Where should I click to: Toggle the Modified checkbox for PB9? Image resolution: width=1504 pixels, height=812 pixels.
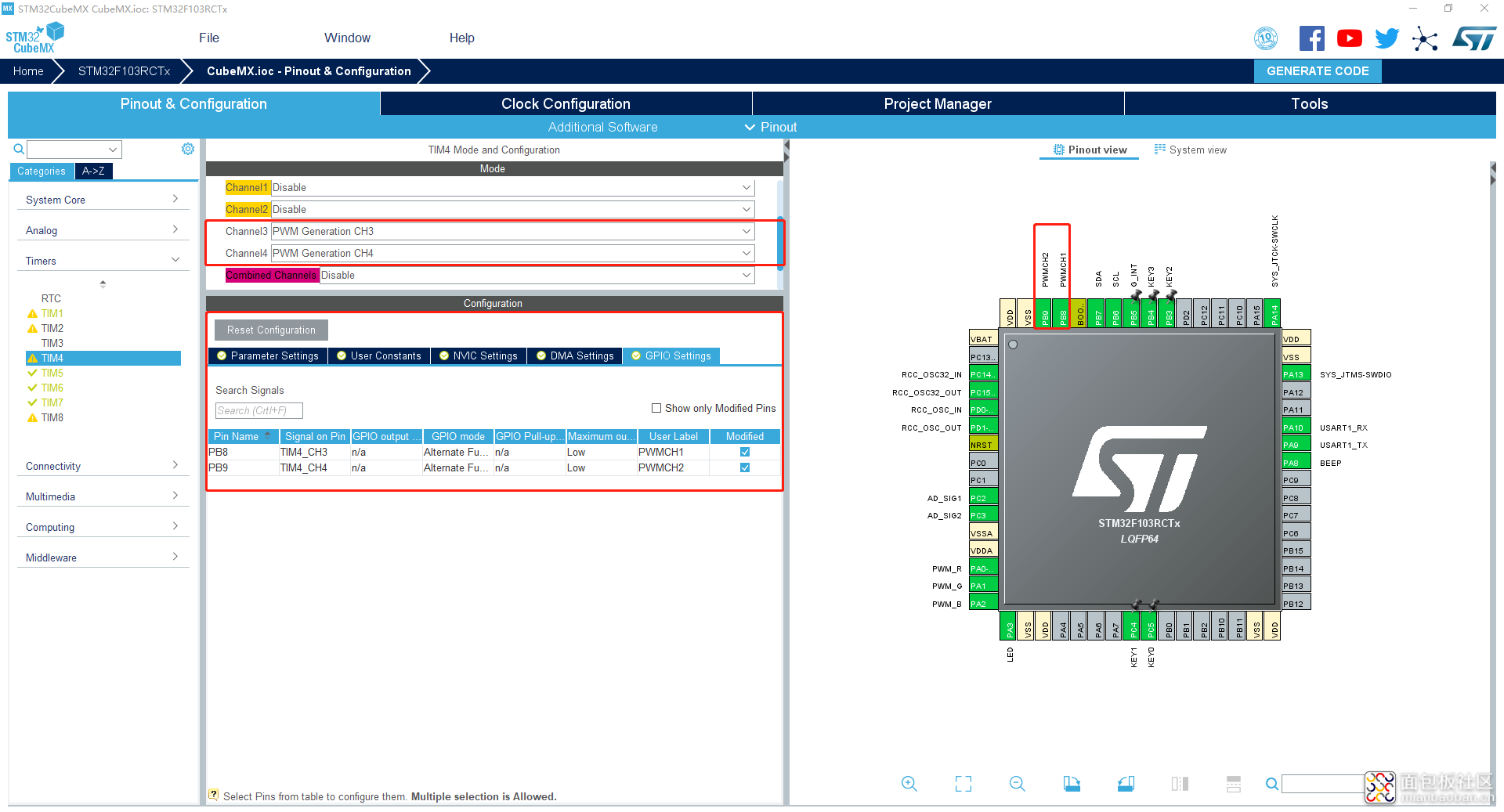point(745,467)
